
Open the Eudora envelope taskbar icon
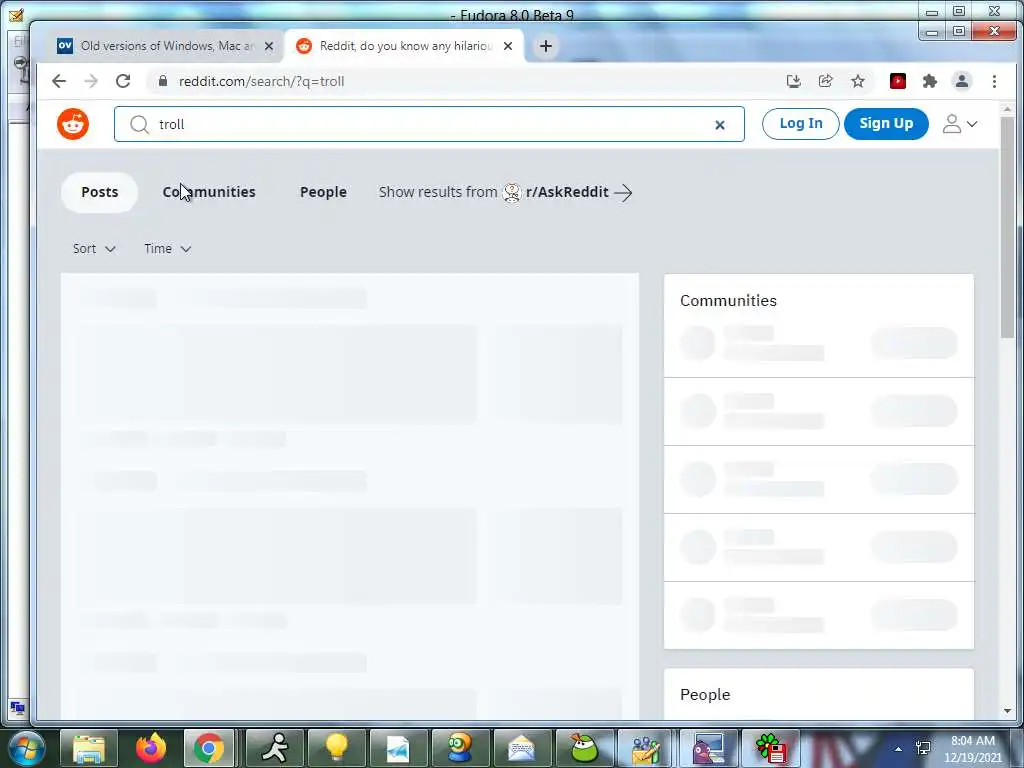click(522, 748)
